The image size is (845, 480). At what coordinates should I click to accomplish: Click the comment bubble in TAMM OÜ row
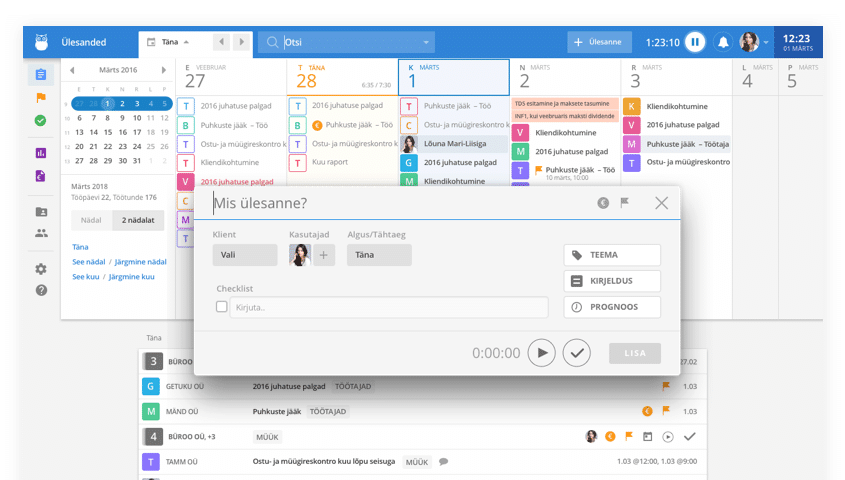(444, 462)
